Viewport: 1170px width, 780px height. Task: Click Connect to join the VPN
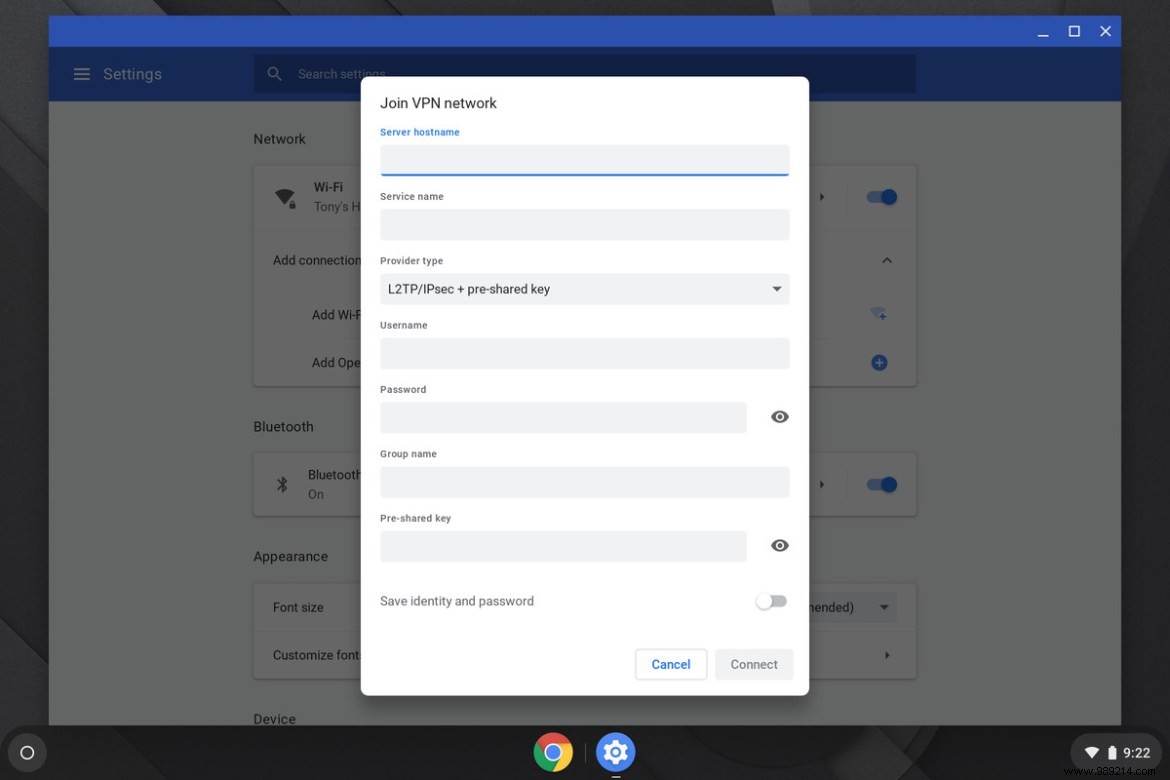click(x=754, y=664)
